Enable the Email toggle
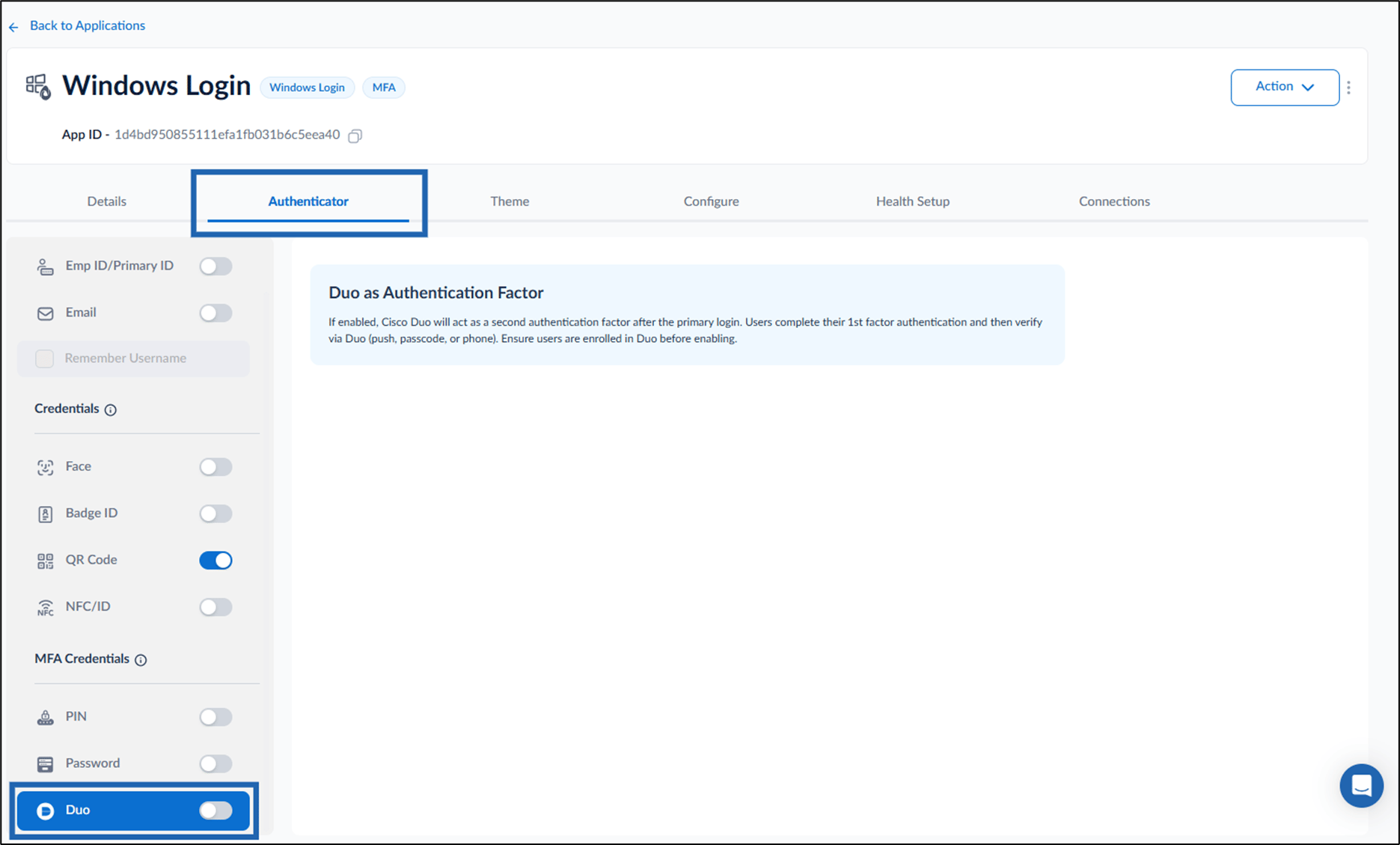 pyautogui.click(x=215, y=313)
